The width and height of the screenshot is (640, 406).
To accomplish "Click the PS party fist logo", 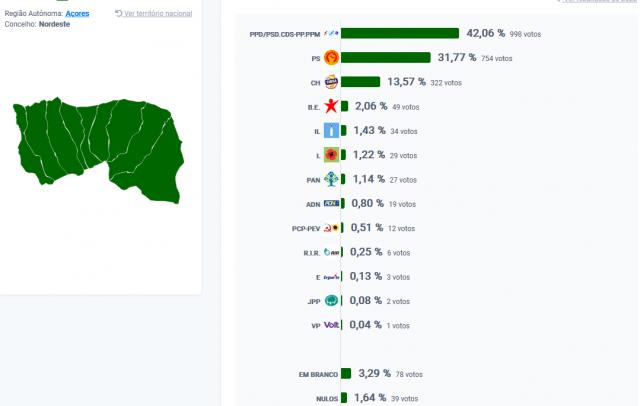I will 331,58.
